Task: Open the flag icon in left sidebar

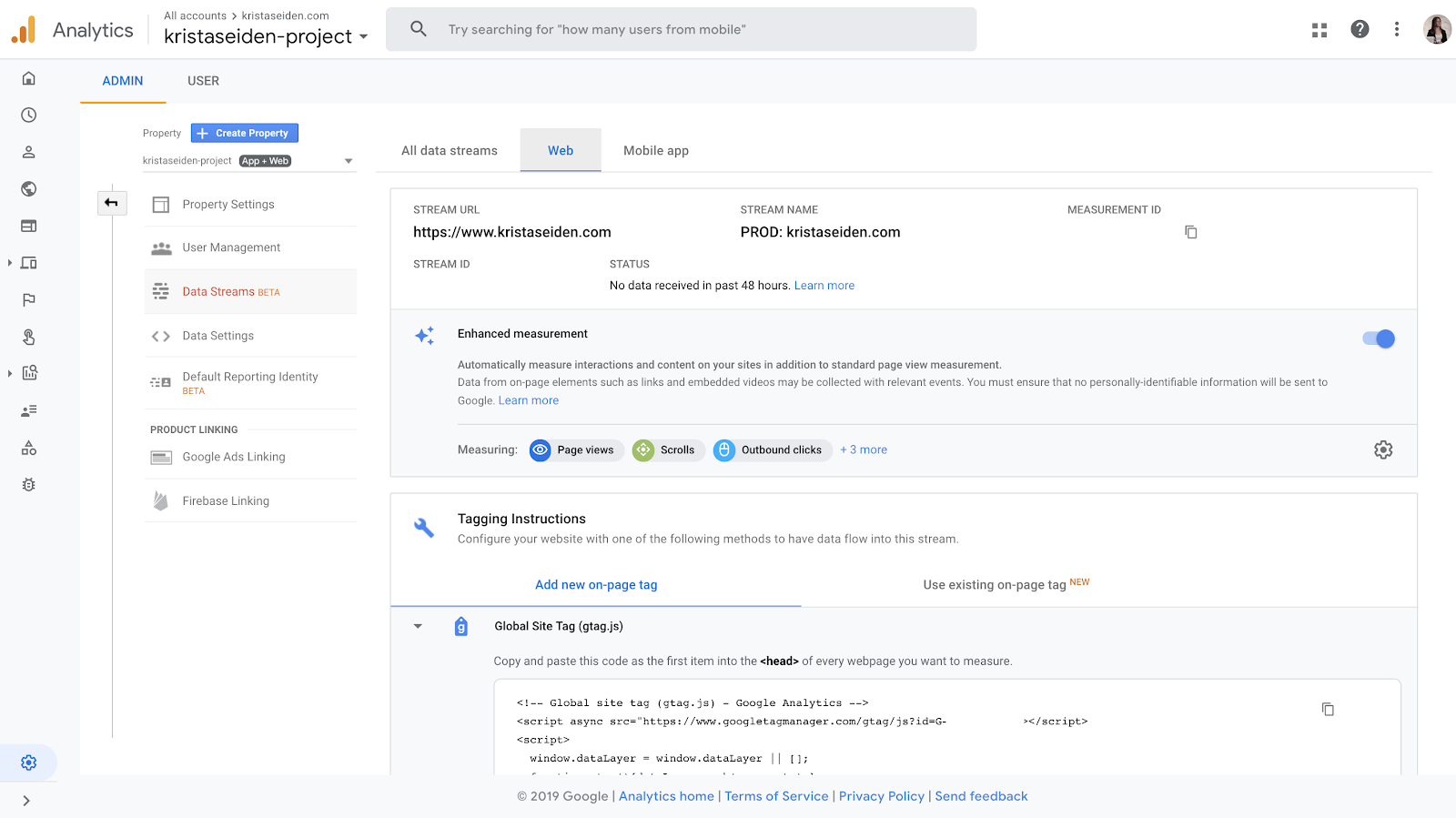Action: click(29, 300)
